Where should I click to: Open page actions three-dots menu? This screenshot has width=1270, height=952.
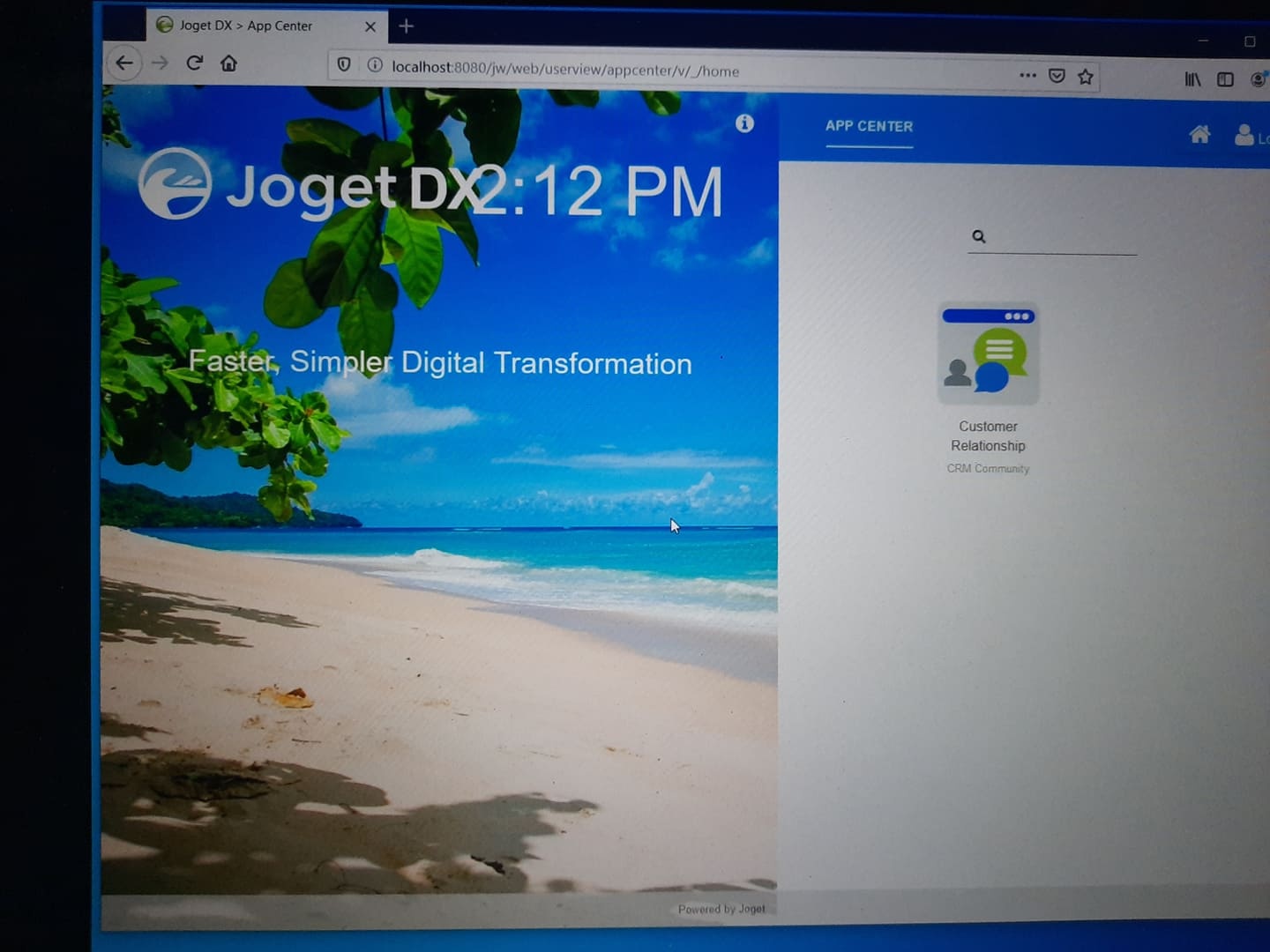tap(1027, 75)
